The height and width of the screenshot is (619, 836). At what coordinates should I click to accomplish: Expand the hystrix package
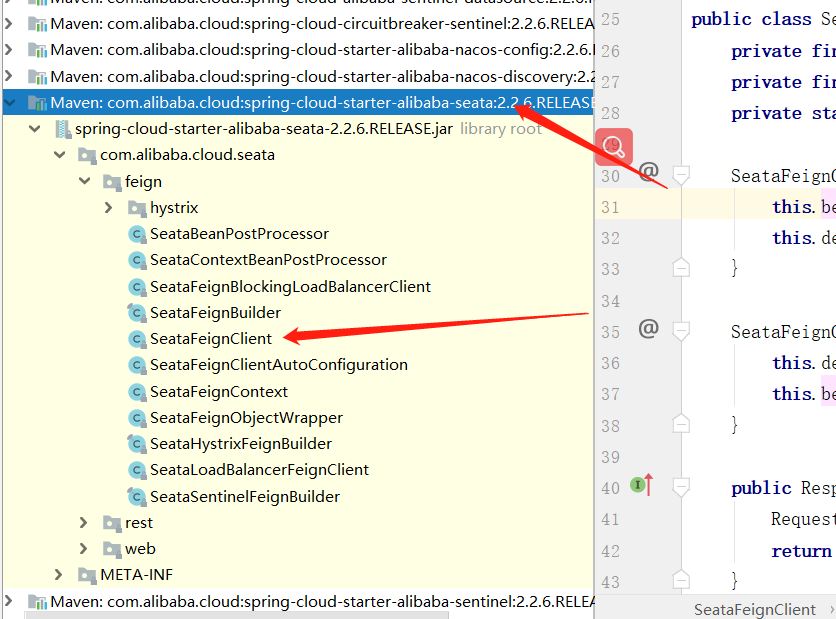click(108, 207)
